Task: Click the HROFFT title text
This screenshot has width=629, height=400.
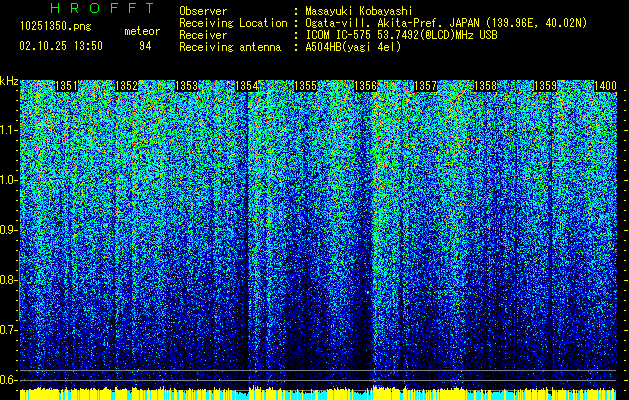Action: pyautogui.click(x=102, y=8)
